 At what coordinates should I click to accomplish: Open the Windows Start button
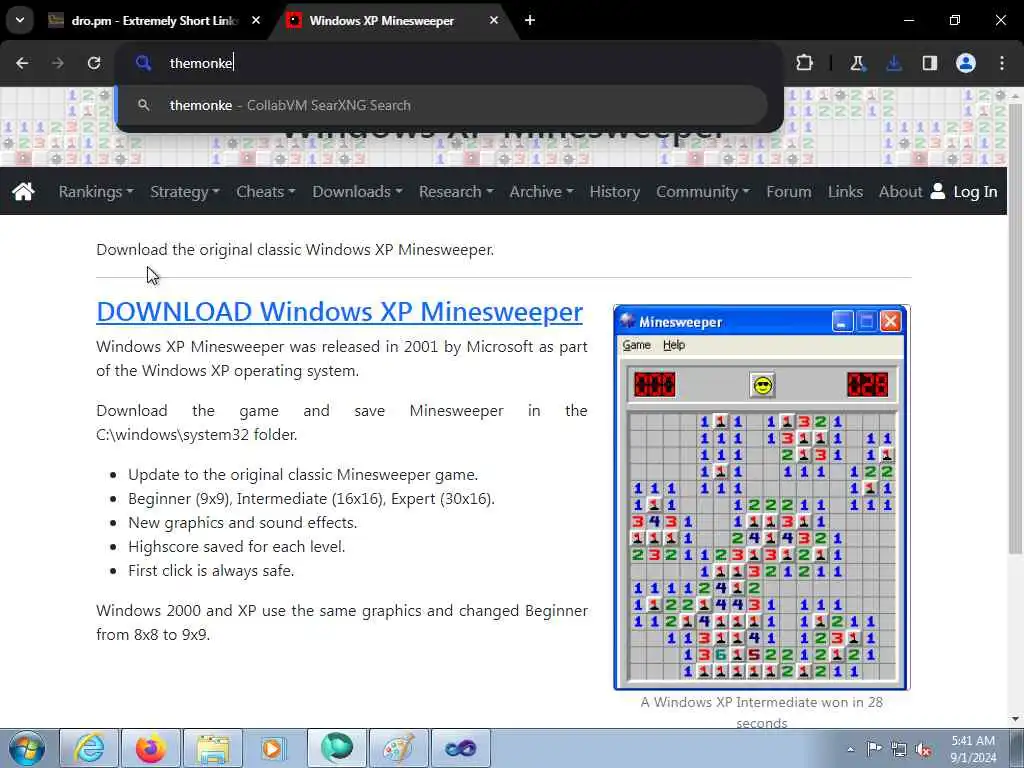[27, 748]
